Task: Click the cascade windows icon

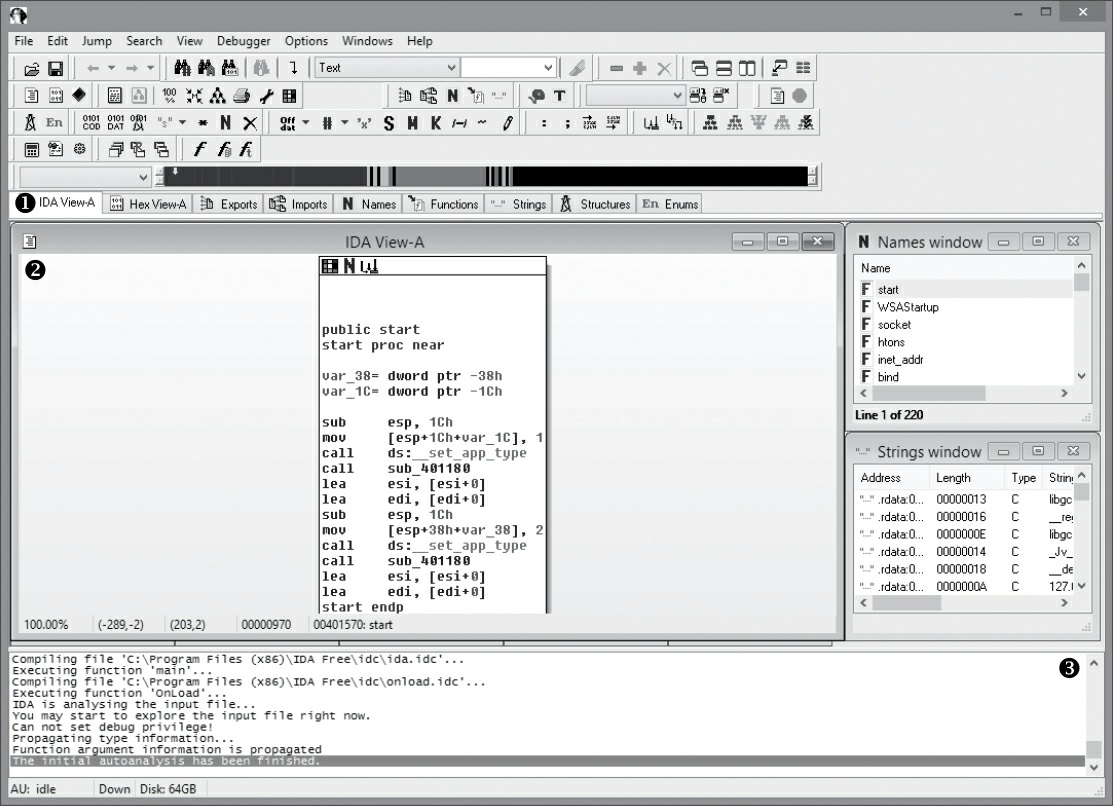Action: [699, 68]
